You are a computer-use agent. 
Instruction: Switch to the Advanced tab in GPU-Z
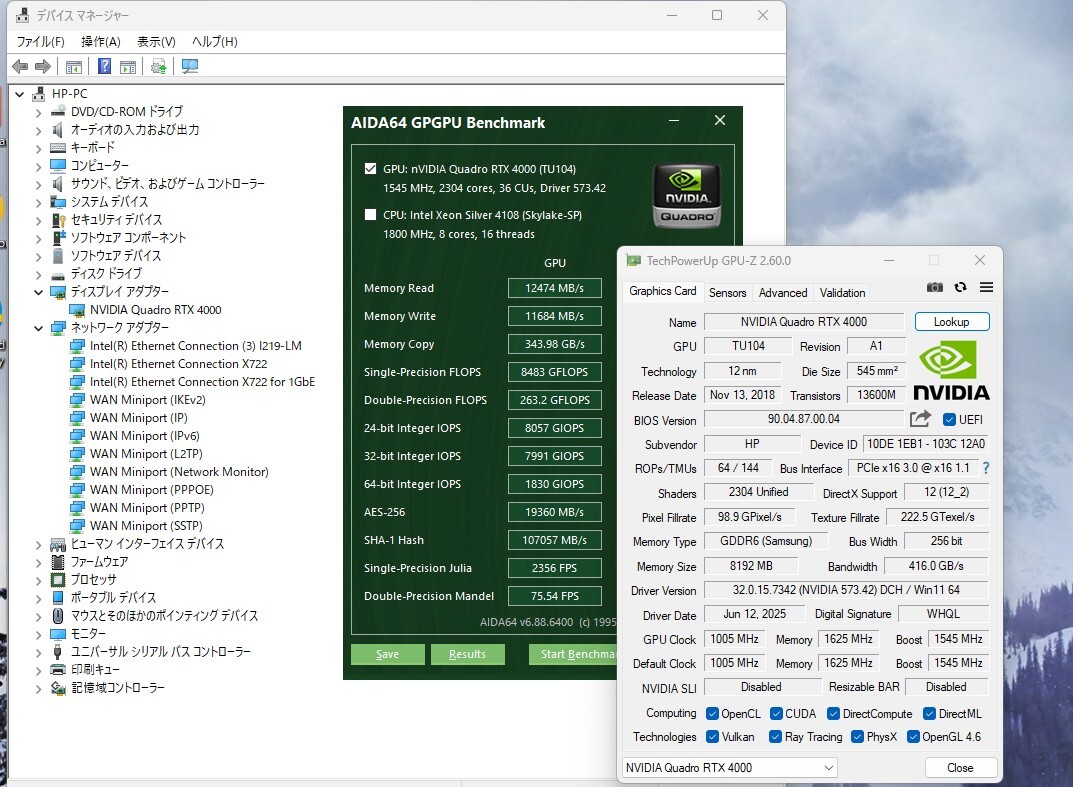coord(783,293)
